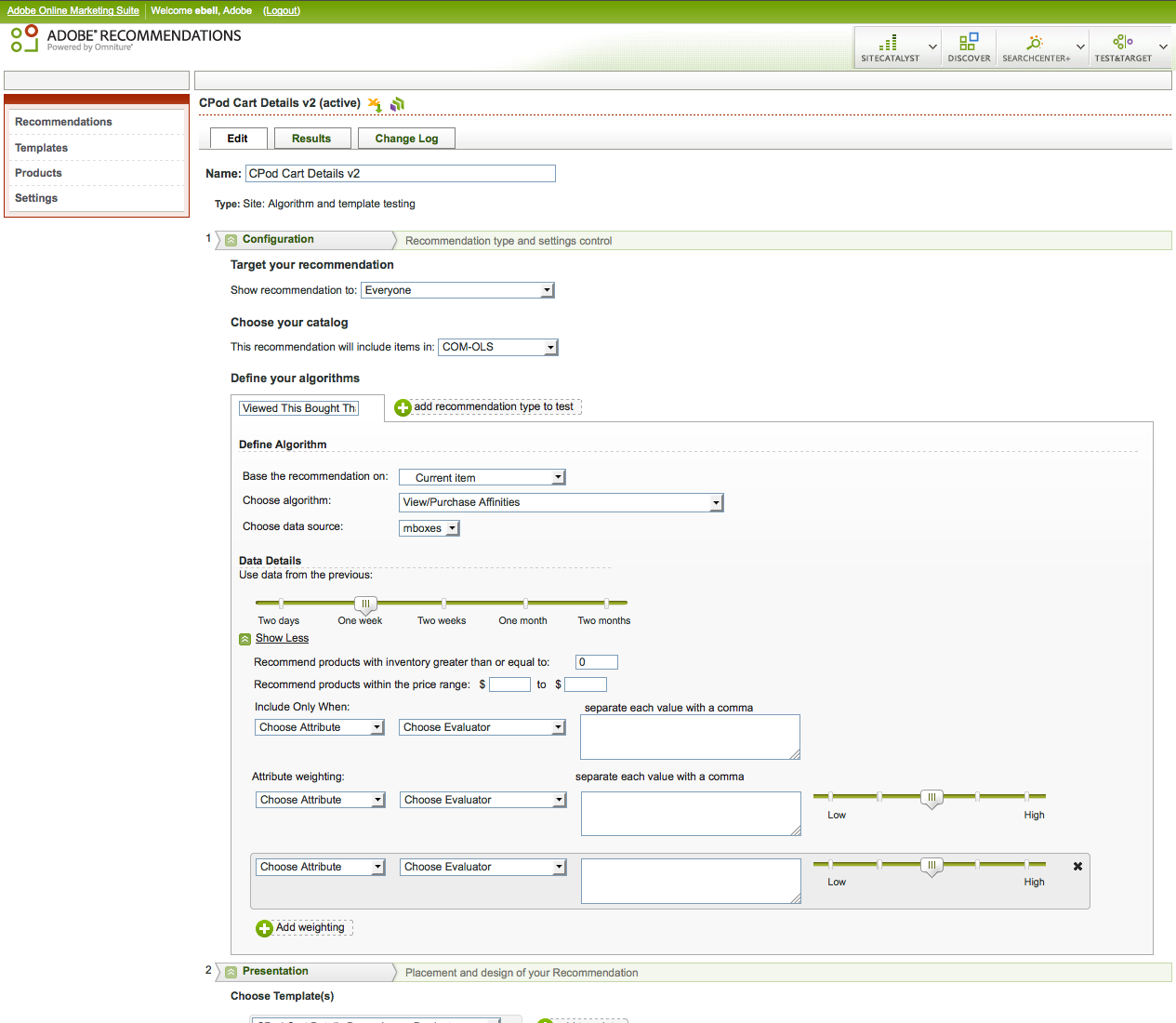Switch to the Change Log tab
This screenshot has width=1176, height=1023.
coord(406,139)
